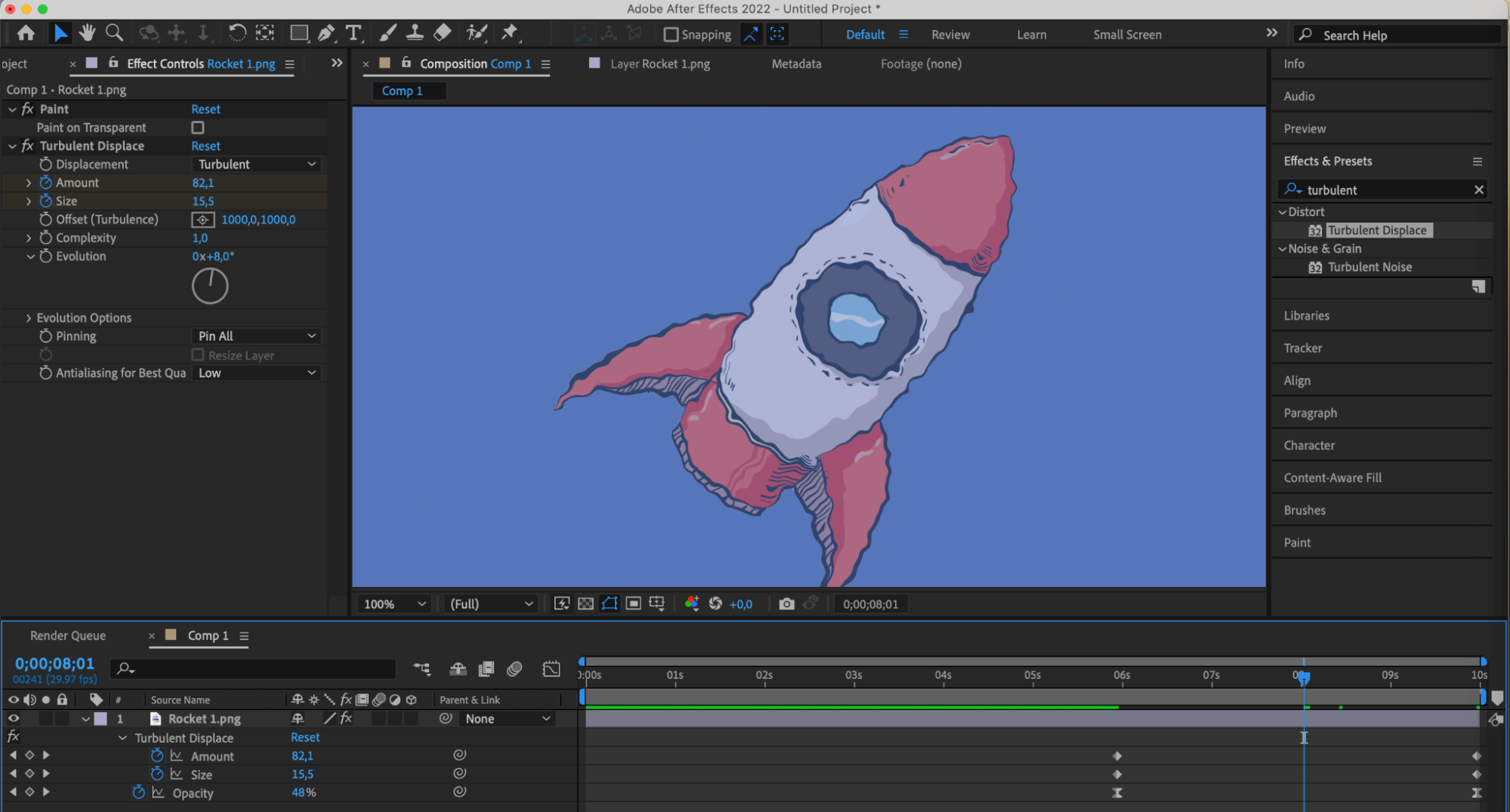Open the Displacement type dropdown

pos(257,165)
